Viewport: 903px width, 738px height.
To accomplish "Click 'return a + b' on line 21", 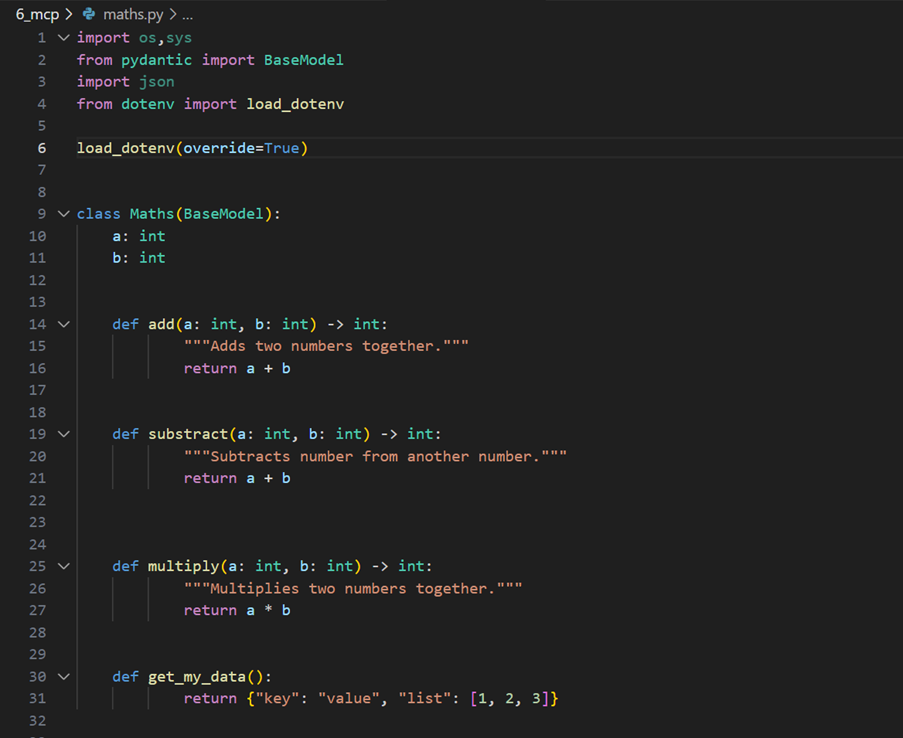I will pos(237,478).
